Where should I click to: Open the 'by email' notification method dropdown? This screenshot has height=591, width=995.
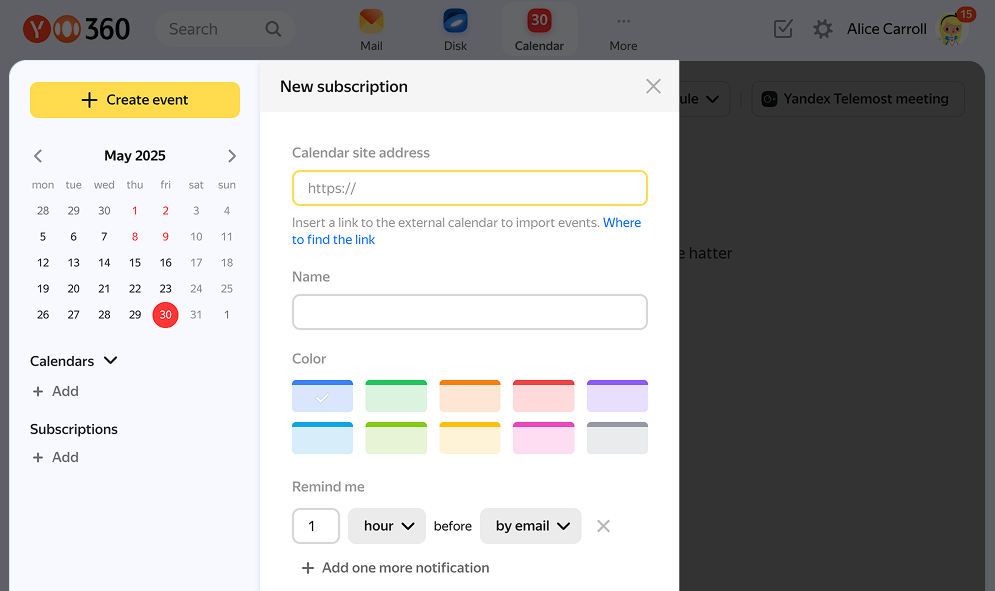pos(531,526)
